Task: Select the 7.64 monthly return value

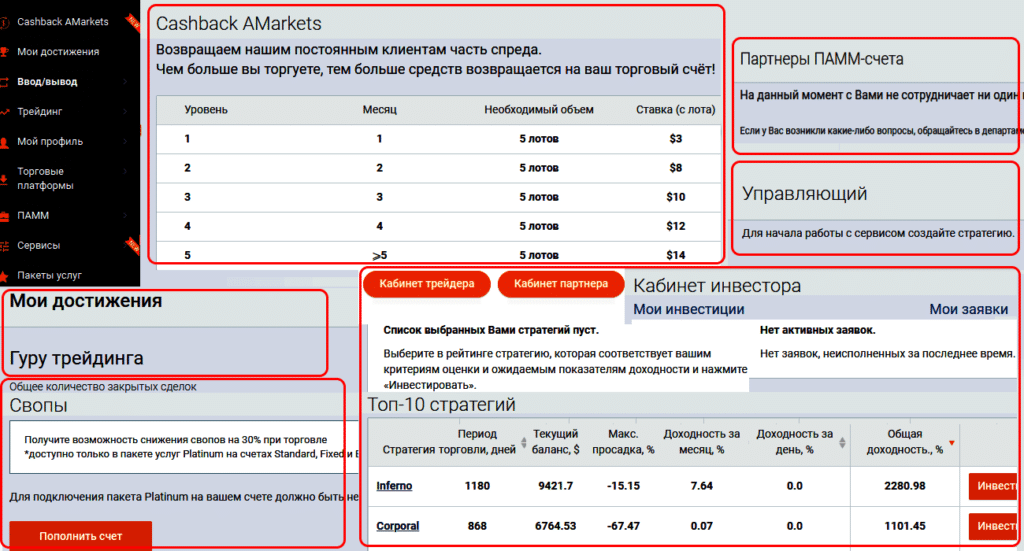Action: [701, 486]
